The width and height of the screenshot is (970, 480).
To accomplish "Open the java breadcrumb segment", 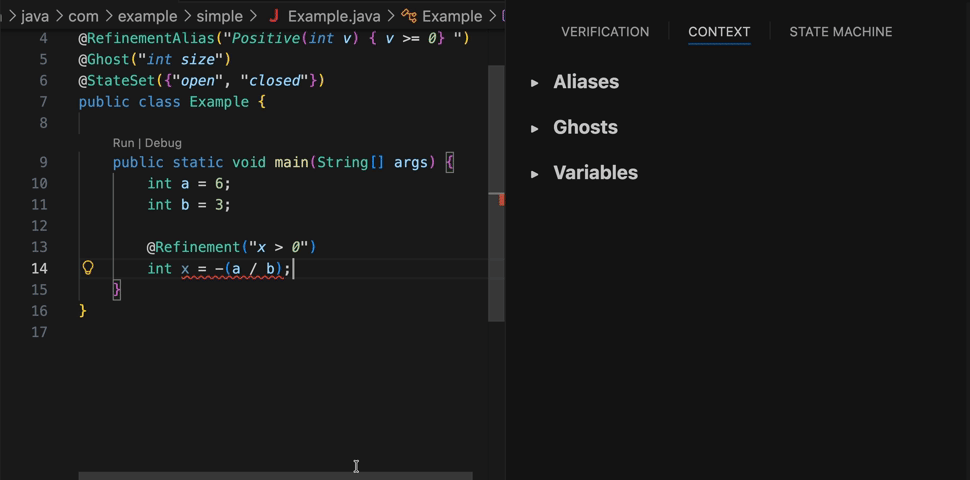I will click(x=35, y=15).
